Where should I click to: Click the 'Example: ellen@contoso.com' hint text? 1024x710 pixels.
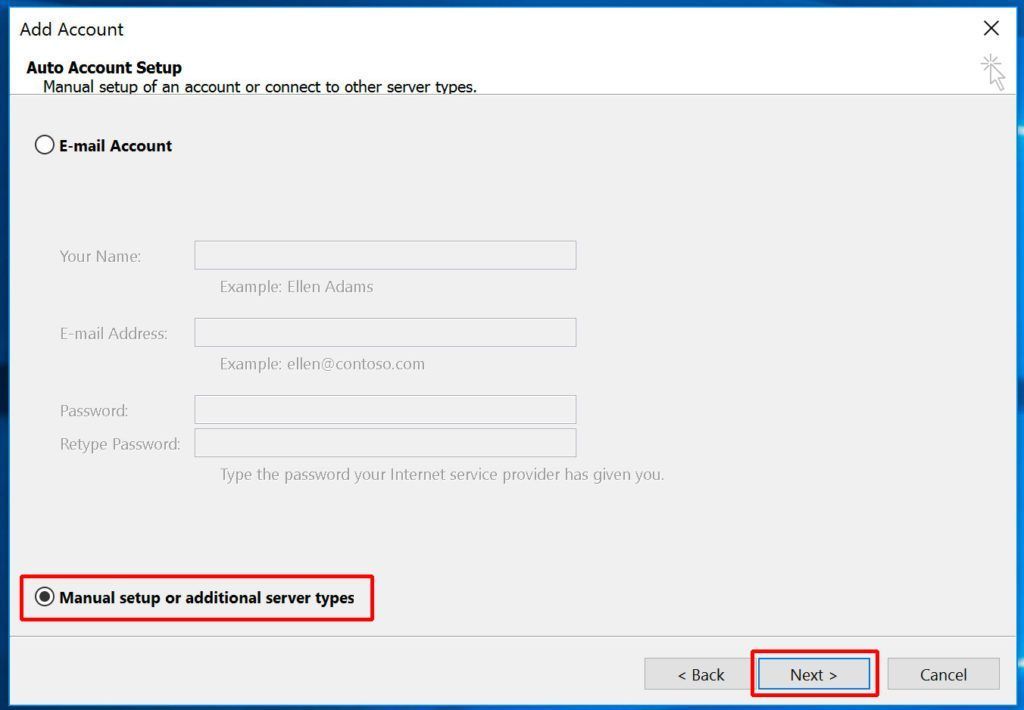[322, 364]
